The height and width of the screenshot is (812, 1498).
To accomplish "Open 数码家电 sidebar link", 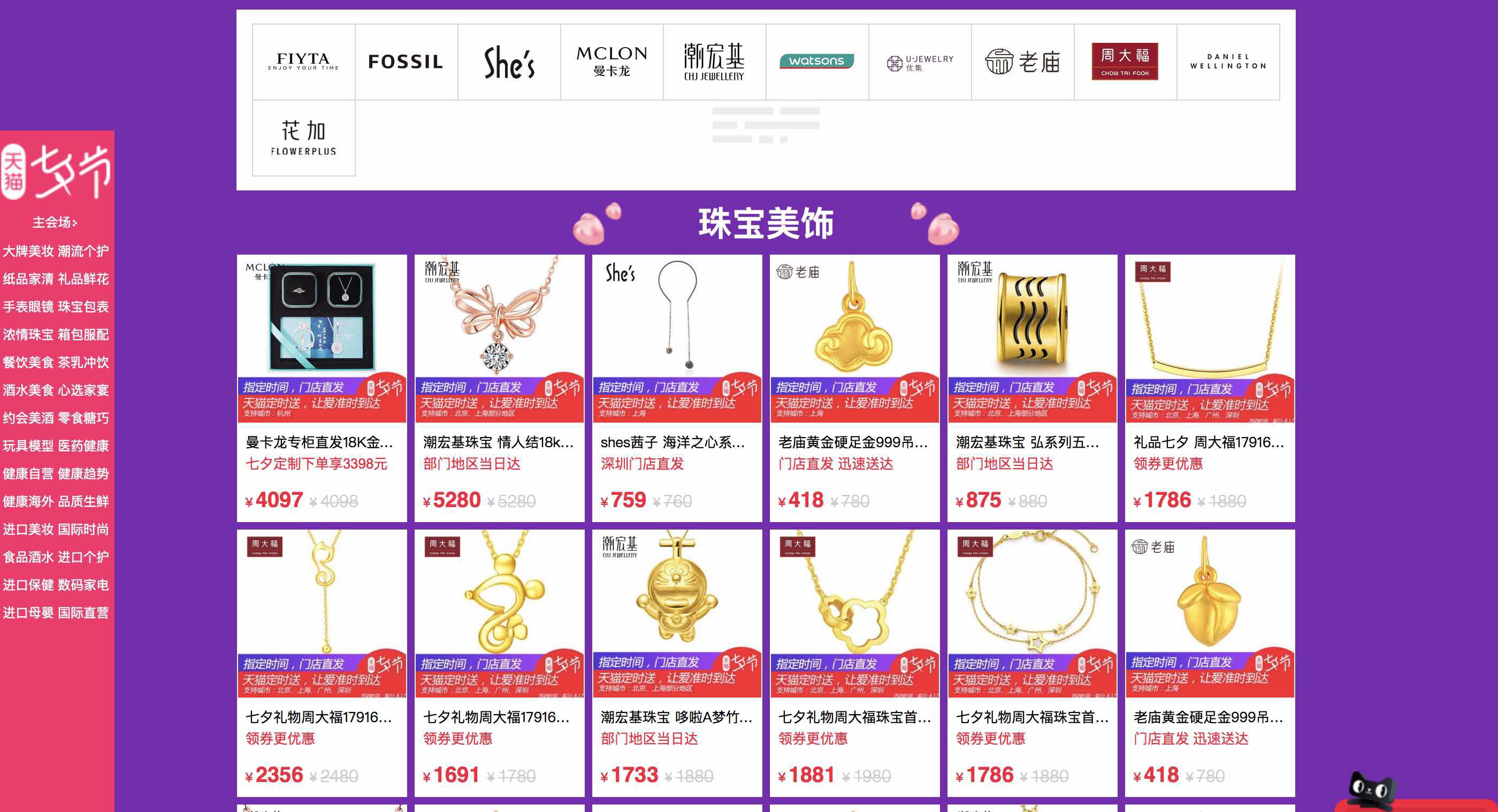I will 83,585.
